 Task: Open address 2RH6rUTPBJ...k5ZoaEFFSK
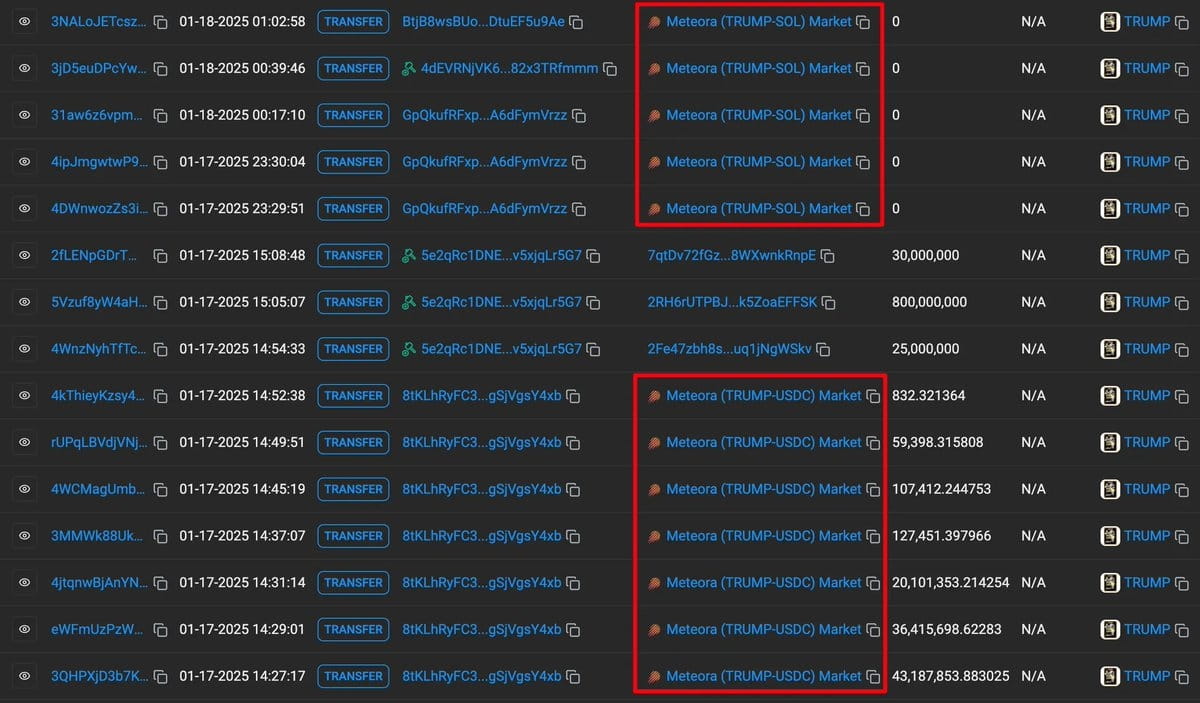pos(733,302)
